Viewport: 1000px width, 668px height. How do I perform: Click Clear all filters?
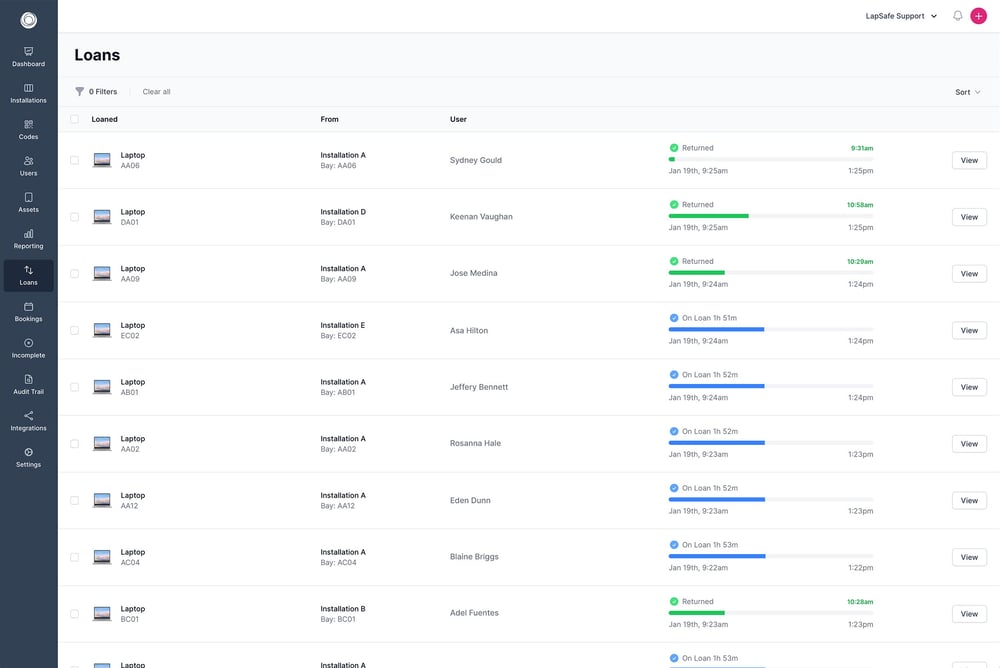coord(156,91)
